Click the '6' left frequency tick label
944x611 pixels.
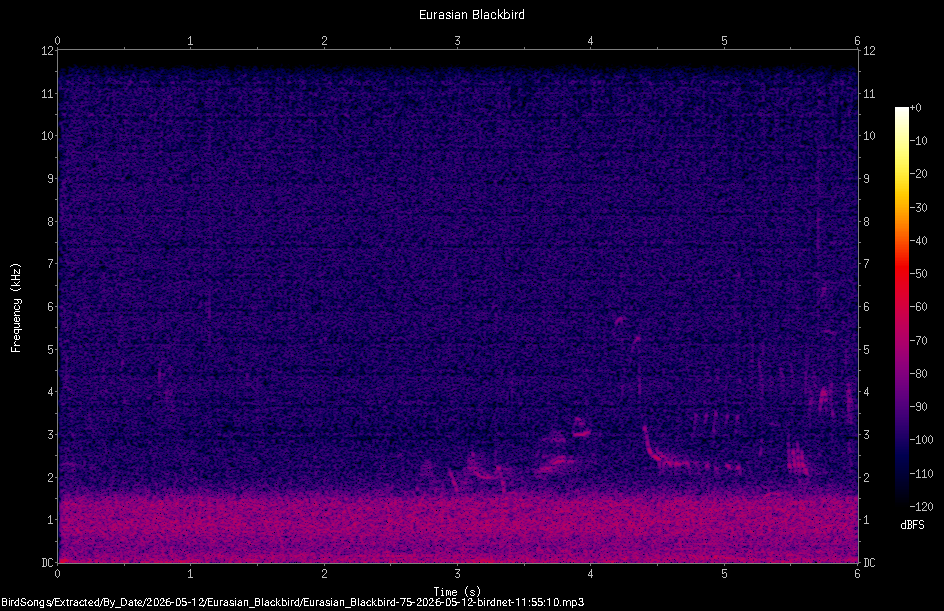point(51,306)
